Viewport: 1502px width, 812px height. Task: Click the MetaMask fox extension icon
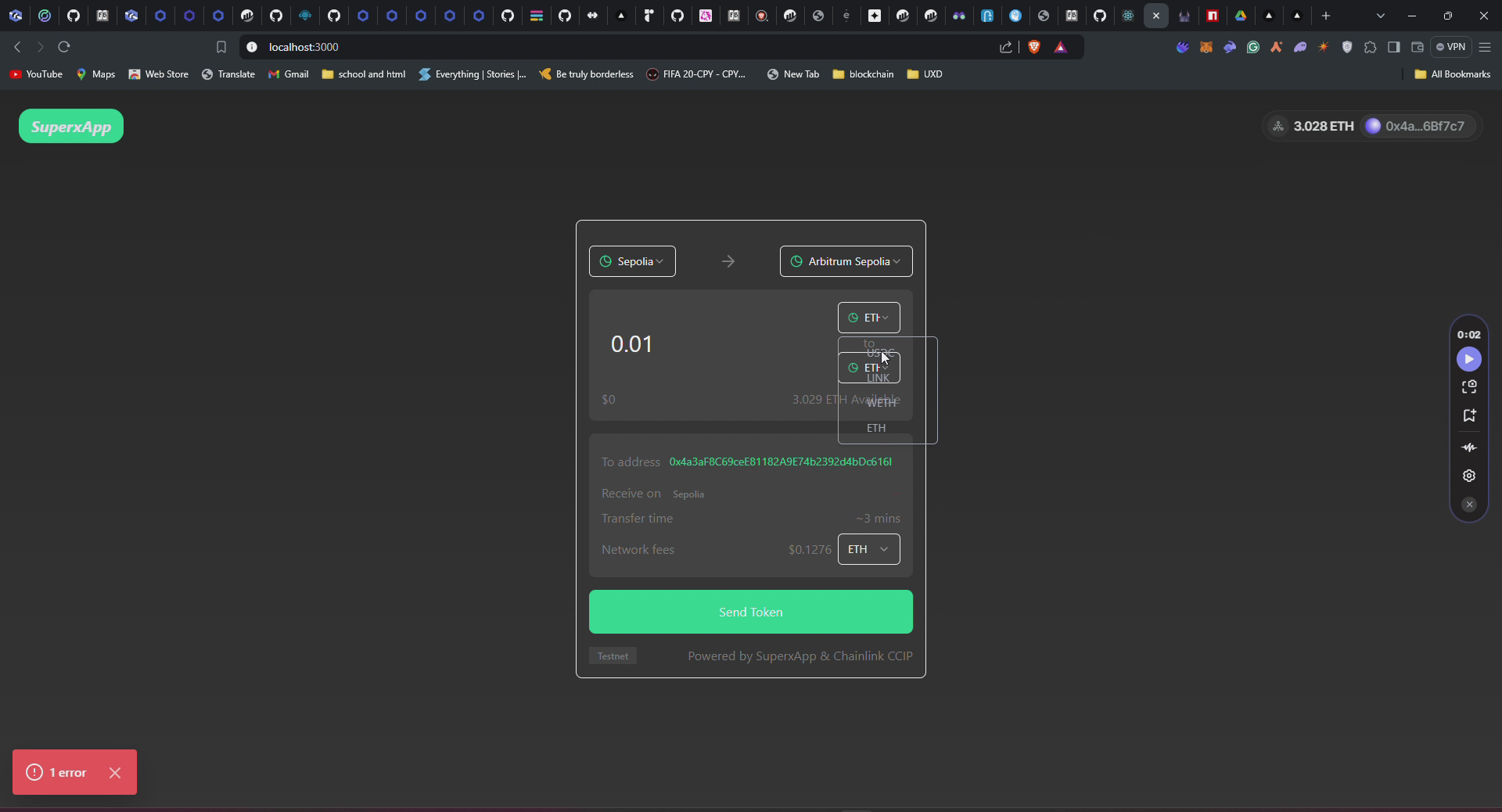pyautogui.click(x=1206, y=47)
